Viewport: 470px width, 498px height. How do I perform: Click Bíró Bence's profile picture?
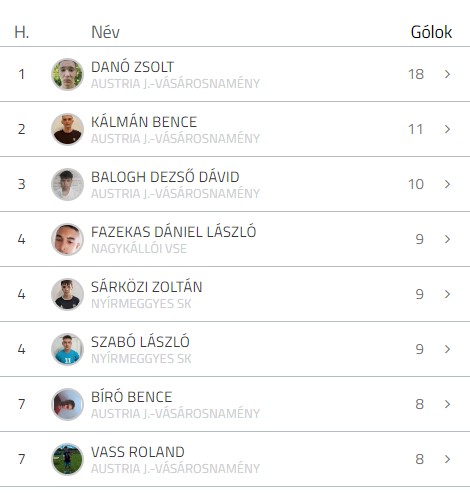(x=67, y=404)
